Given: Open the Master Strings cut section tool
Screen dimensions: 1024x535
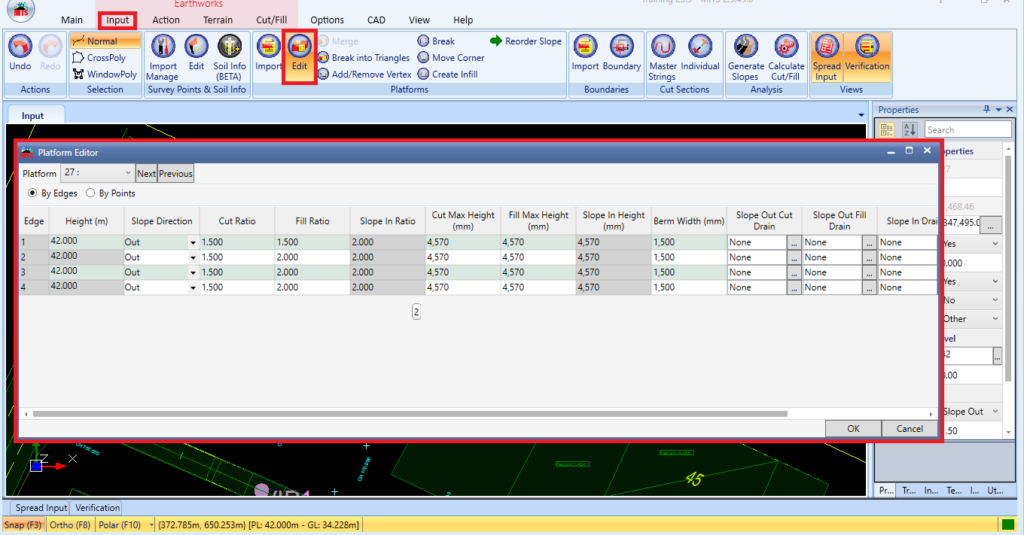Looking at the screenshot, I should coord(663,57).
